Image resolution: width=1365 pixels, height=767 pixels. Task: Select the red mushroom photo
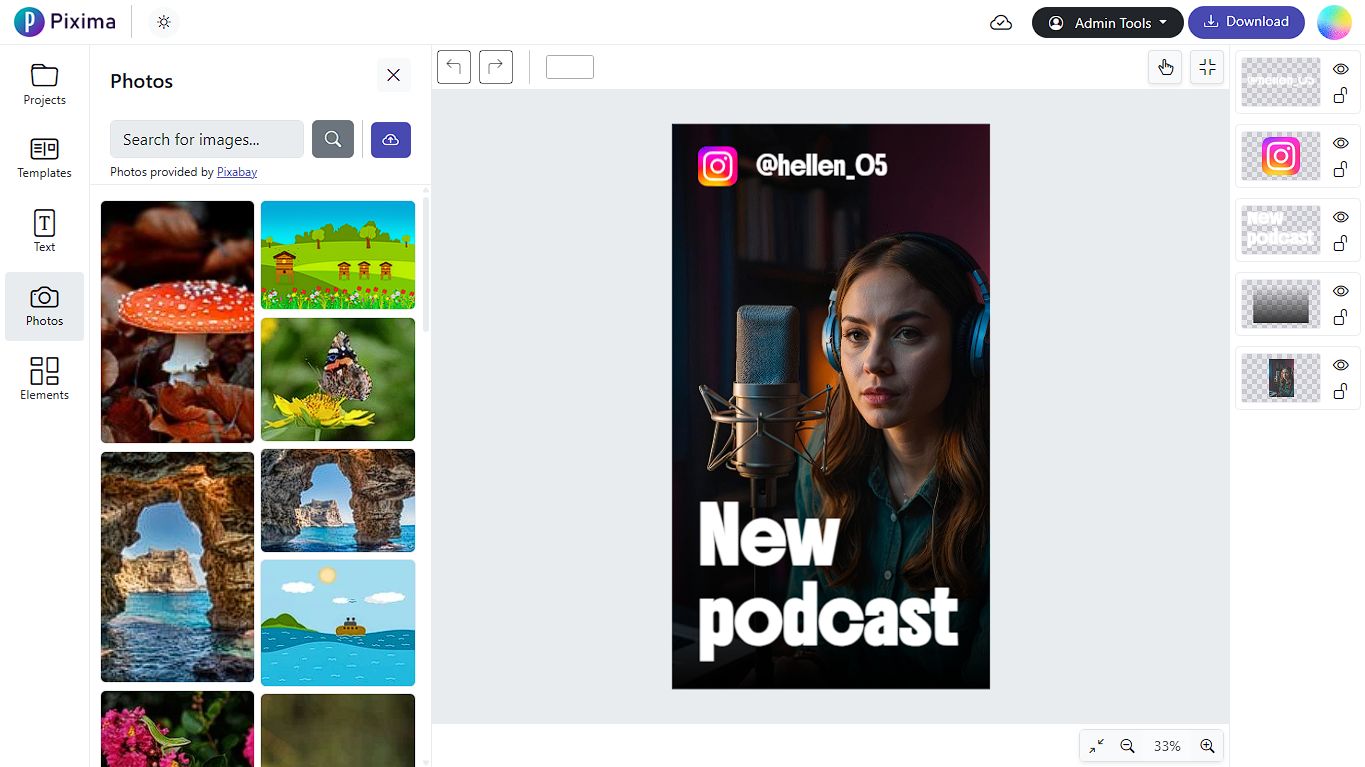coord(177,322)
